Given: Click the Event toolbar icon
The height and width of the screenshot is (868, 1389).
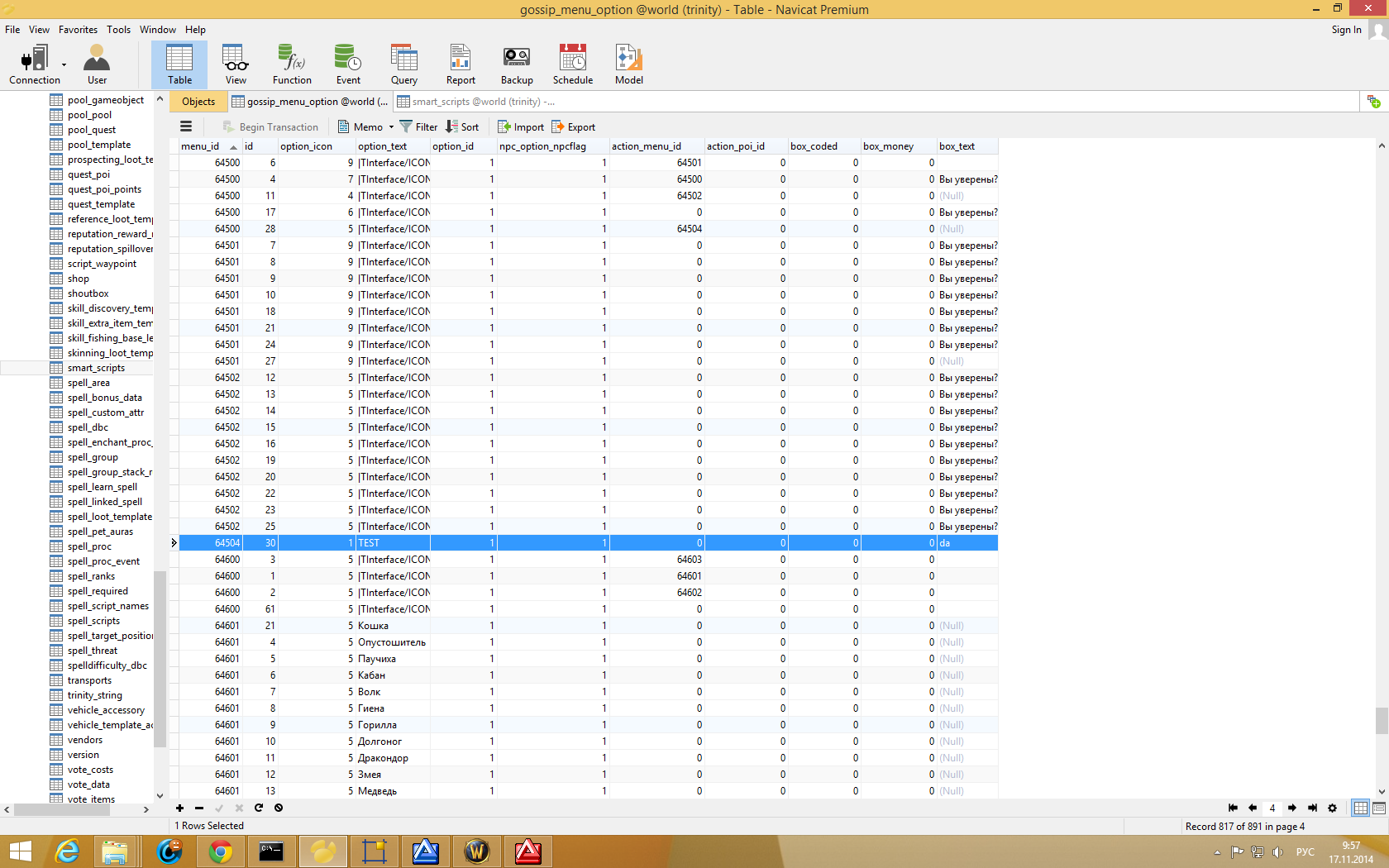Looking at the screenshot, I should coord(348,65).
